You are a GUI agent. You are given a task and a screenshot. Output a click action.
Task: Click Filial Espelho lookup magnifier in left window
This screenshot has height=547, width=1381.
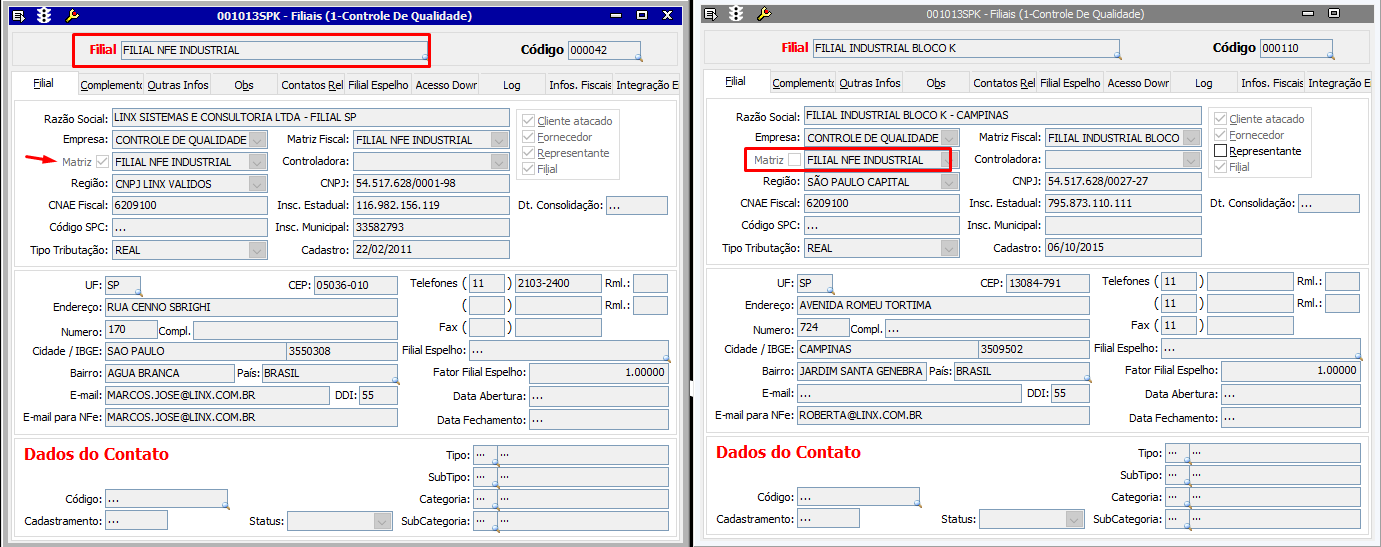coord(665,358)
